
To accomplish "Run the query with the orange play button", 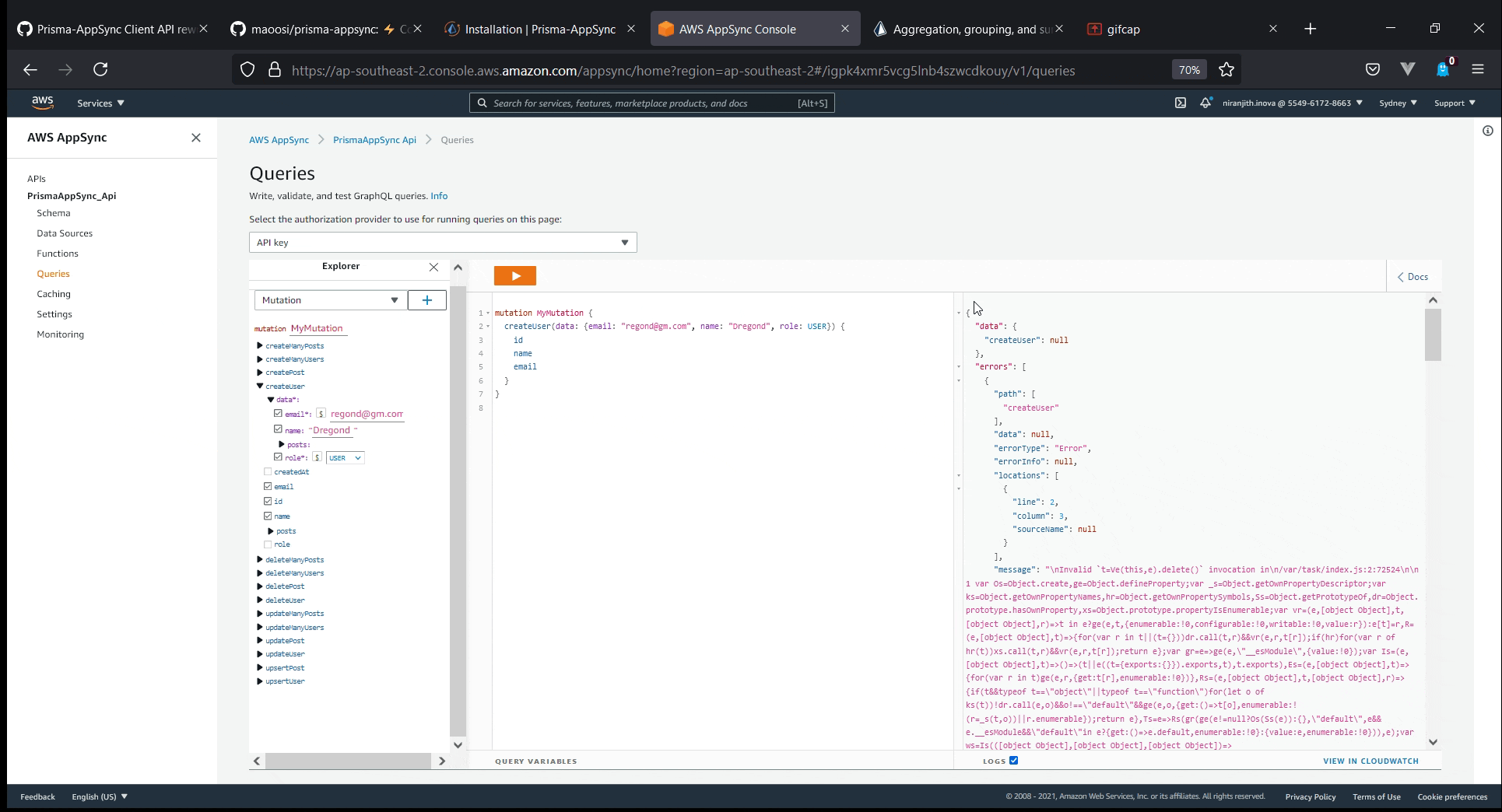I will click(x=514, y=276).
